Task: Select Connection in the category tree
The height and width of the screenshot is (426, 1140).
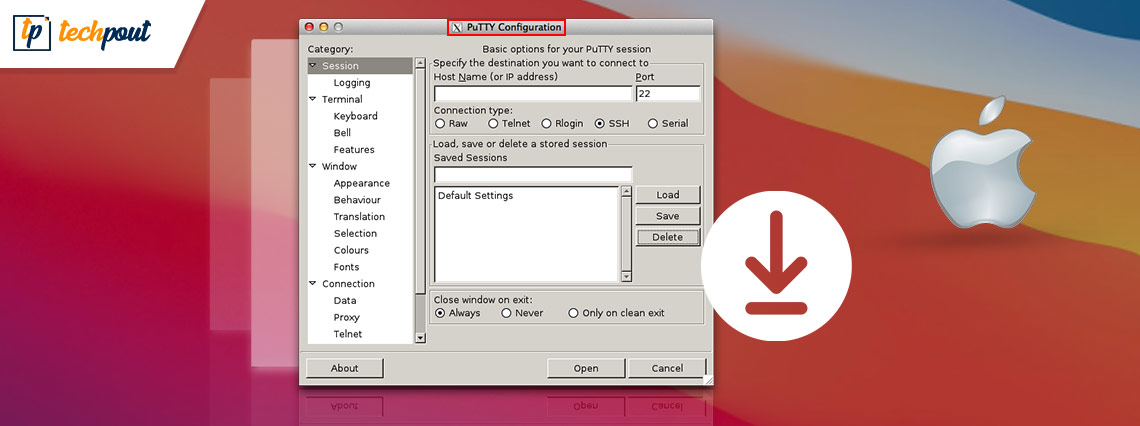Action: coord(348,284)
